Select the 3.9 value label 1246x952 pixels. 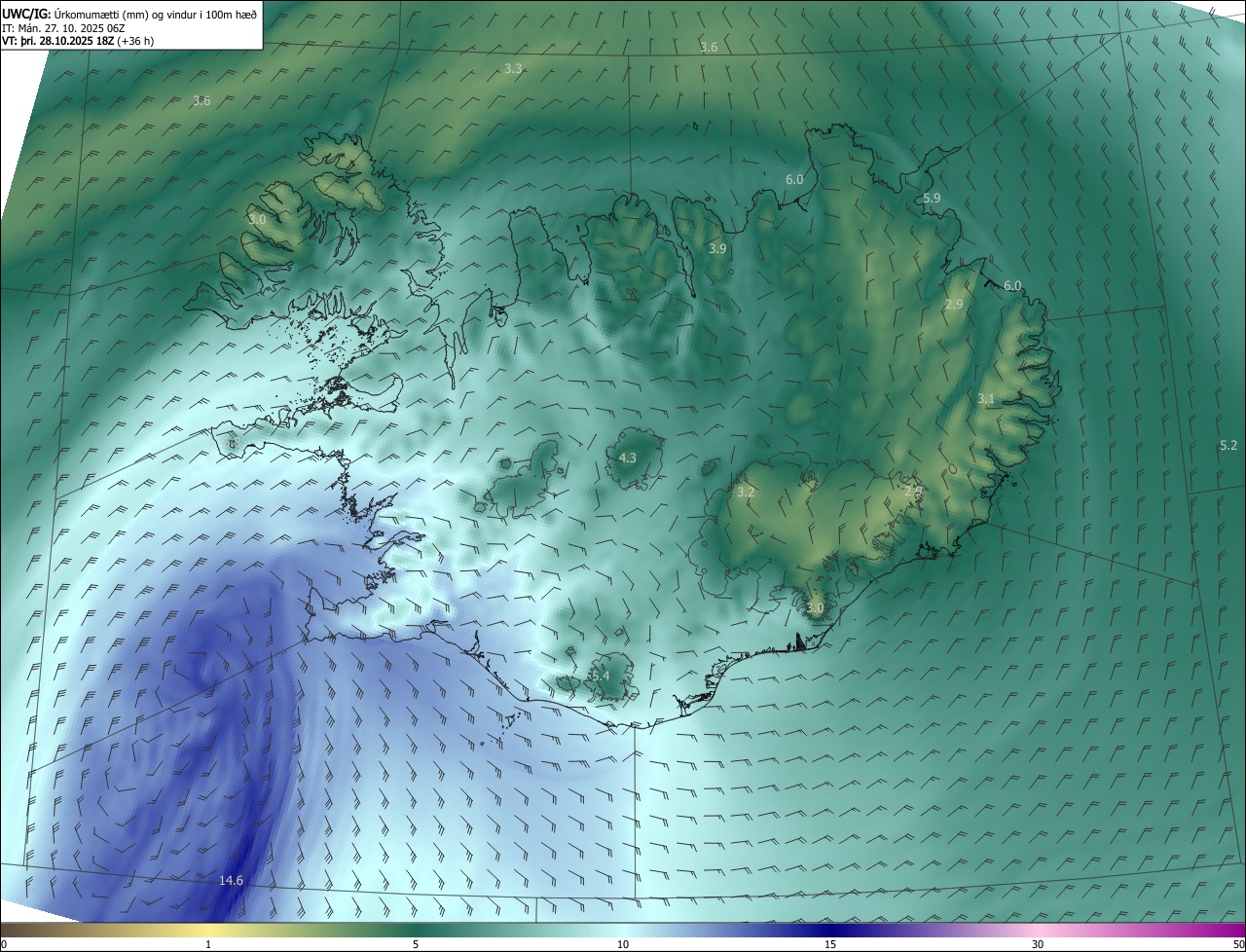pos(717,249)
